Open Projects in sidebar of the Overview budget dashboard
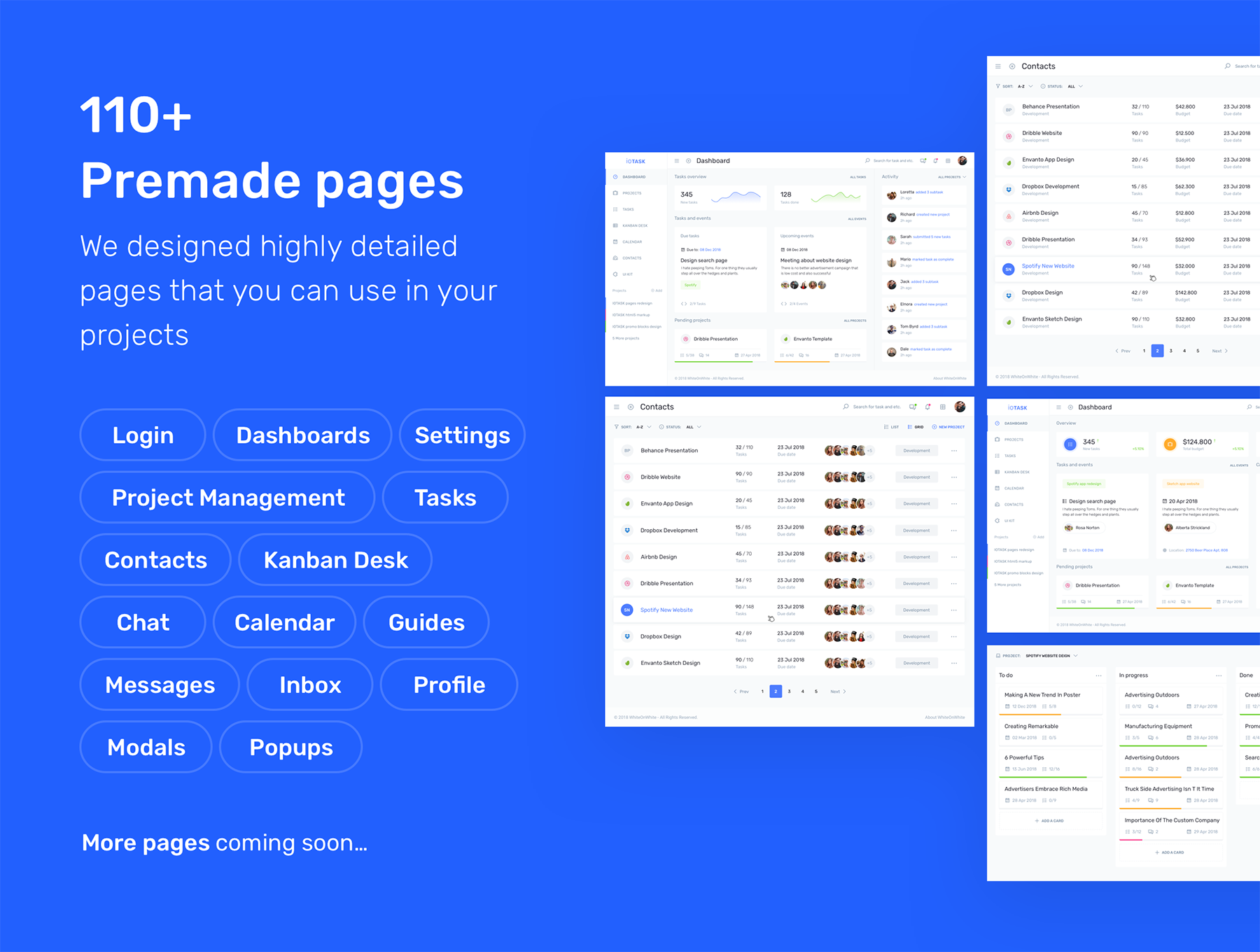 click(x=1013, y=440)
